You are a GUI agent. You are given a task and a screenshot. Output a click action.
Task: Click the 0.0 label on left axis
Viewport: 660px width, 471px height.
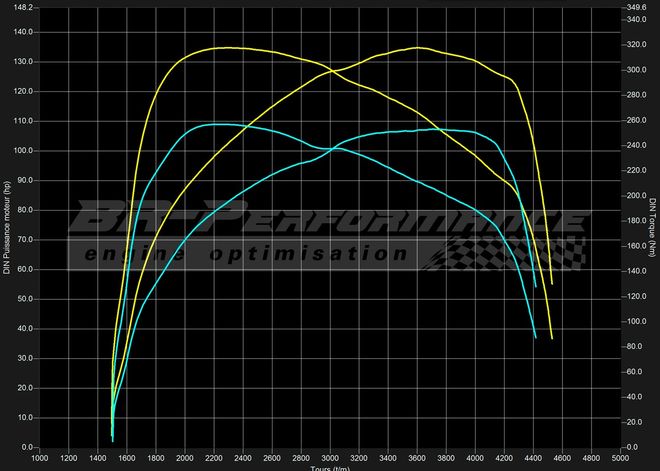pos(25,447)
